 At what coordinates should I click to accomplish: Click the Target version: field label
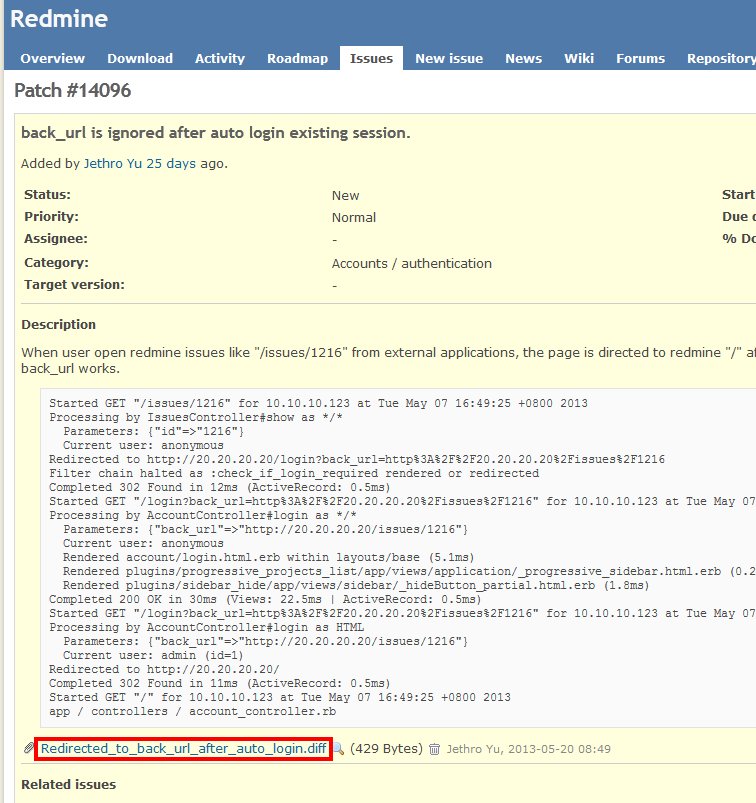tap(74, 285)
